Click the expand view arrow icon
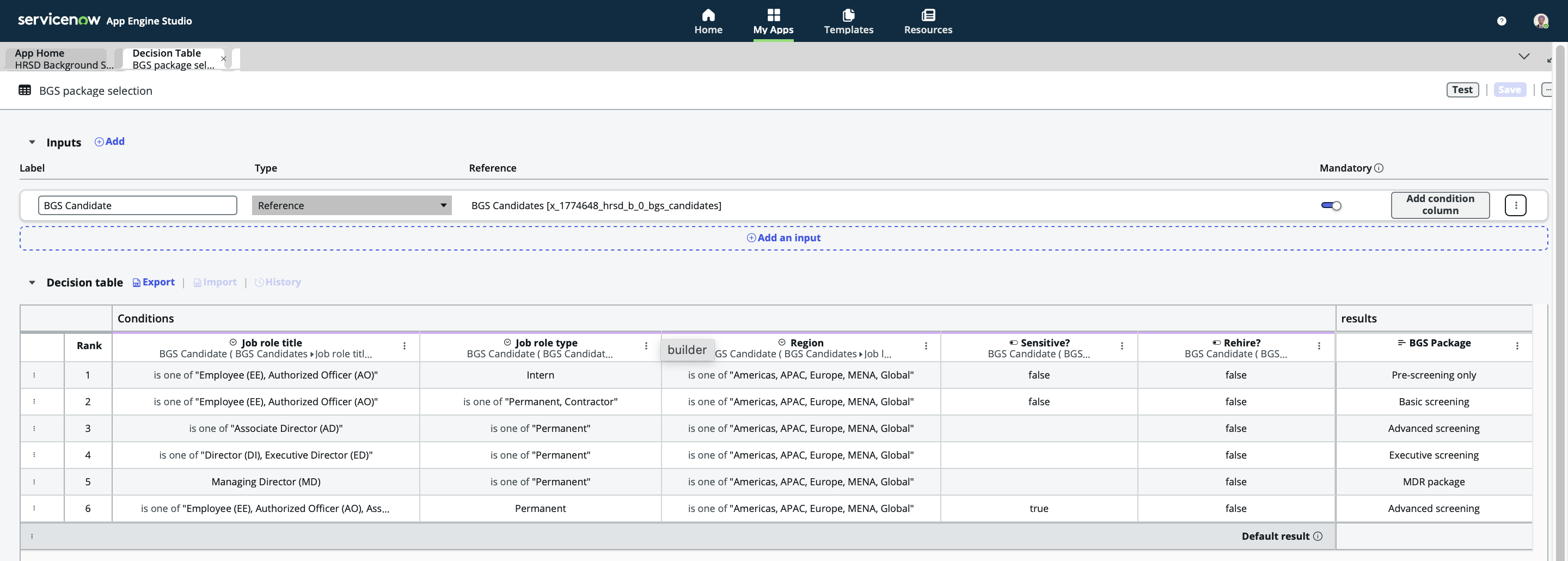The height and width of the screenshot is (561, 1568). [1549, 59]
